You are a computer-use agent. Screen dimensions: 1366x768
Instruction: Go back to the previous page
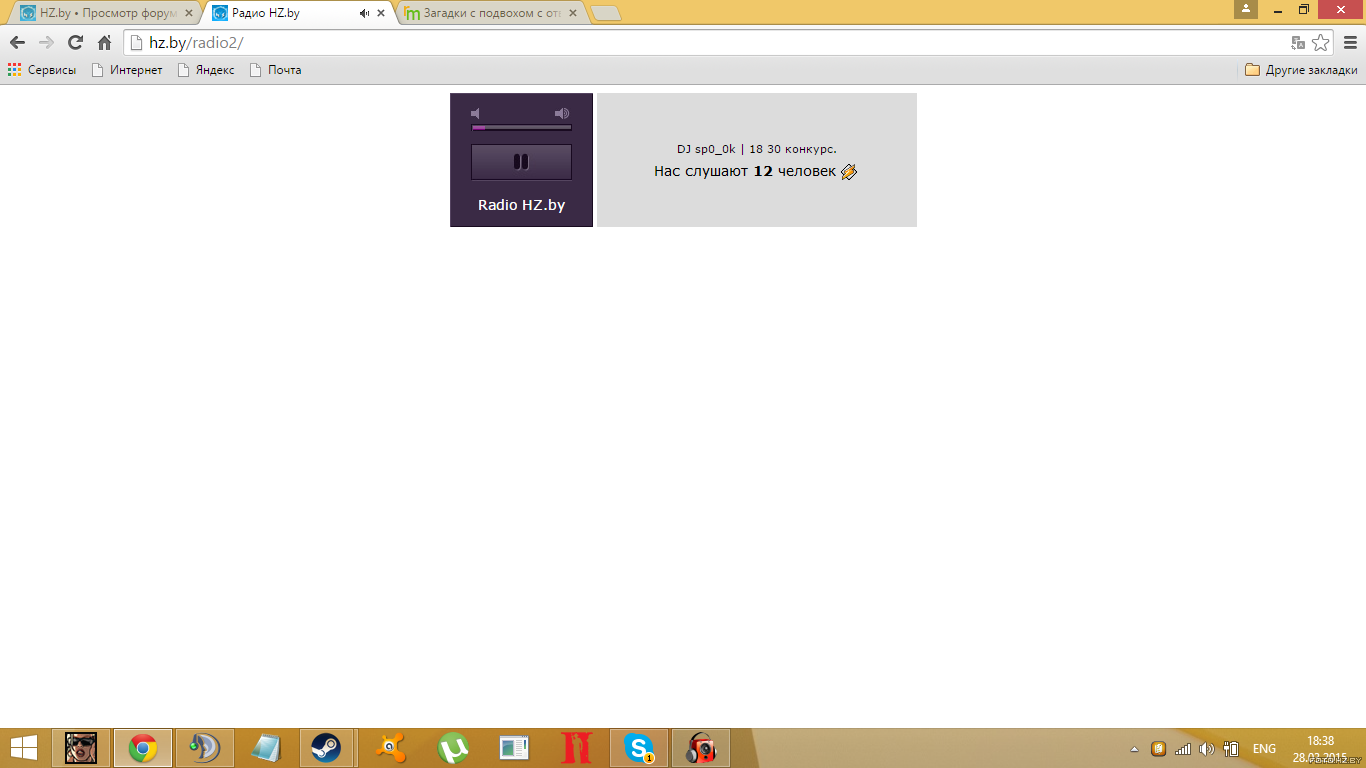click(17, 42)
